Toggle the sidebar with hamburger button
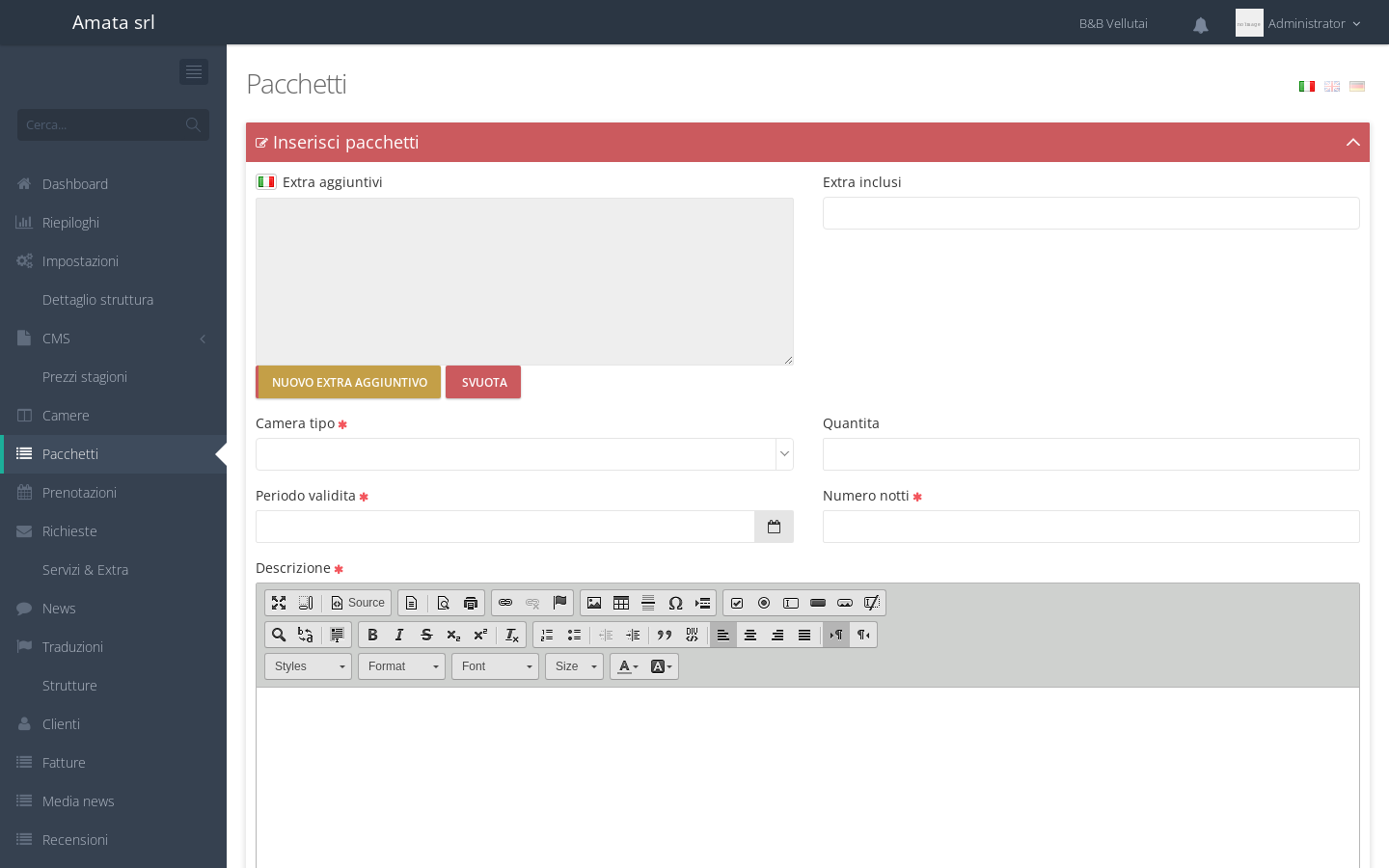 (x=194, y=71)
